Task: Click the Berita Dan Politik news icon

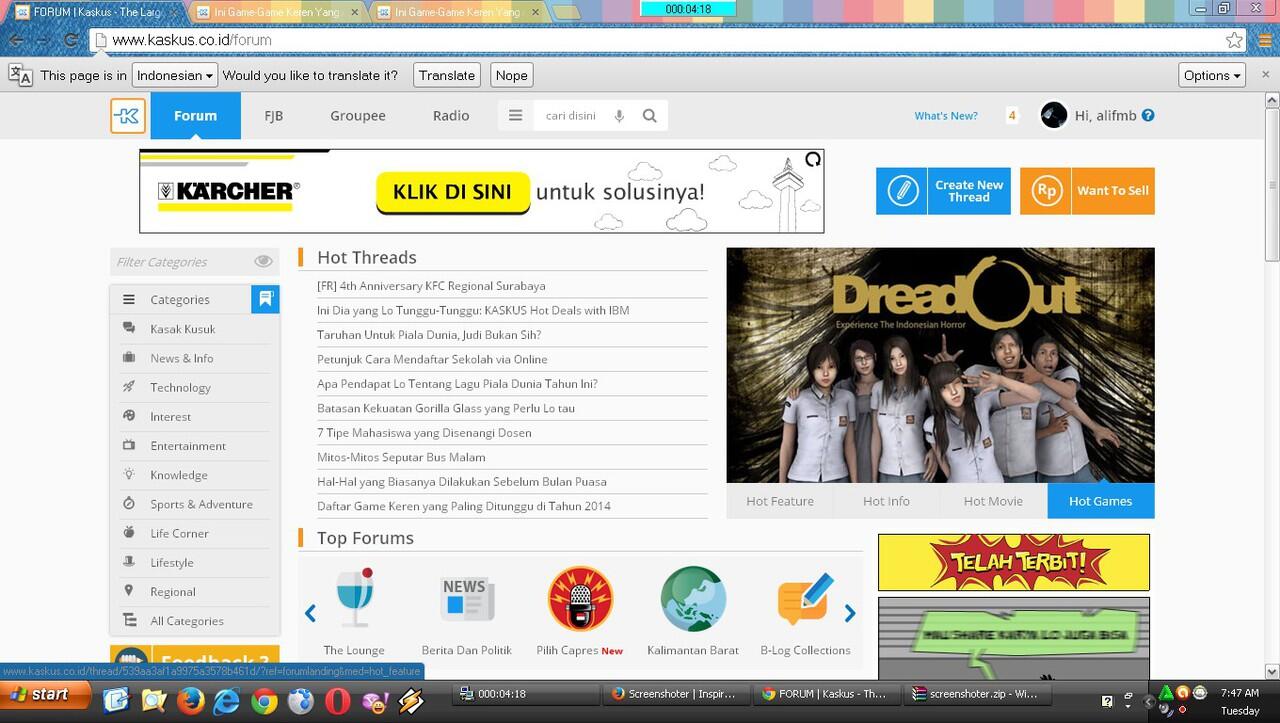Action: pyautogui.click(x=467, y=598)
